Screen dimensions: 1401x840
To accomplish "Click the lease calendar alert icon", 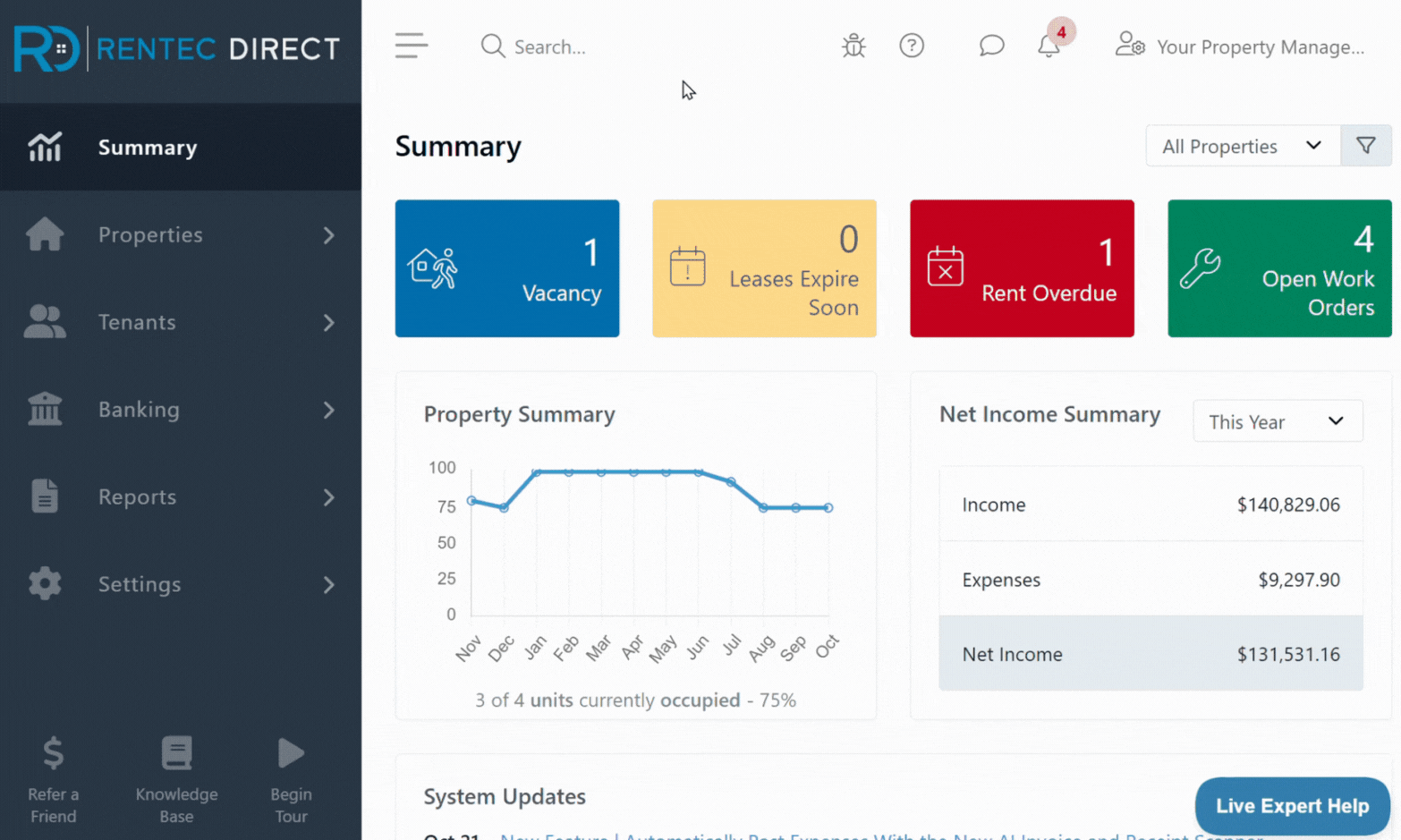I will click(687, 267).
